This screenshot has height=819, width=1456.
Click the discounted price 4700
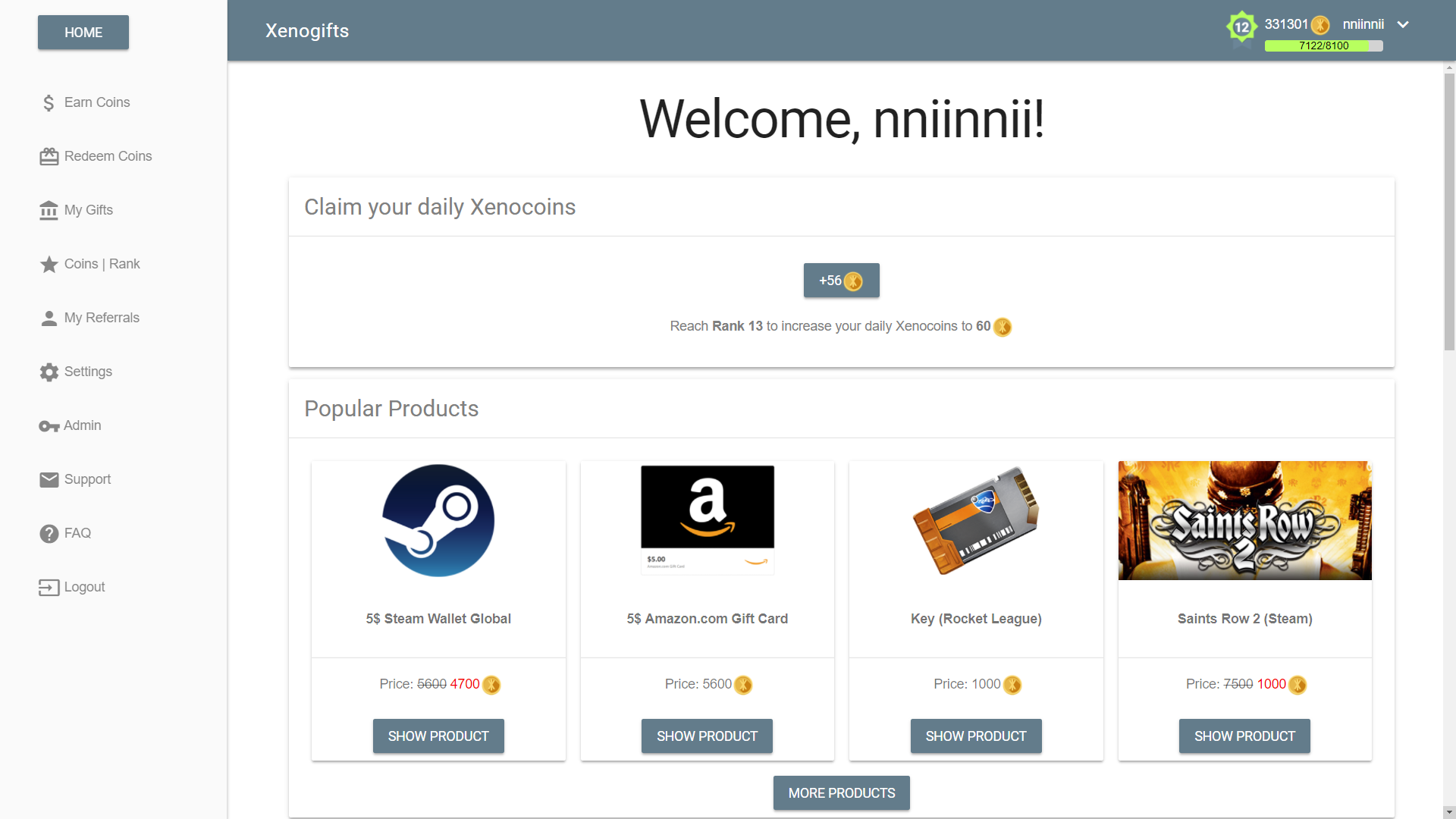(465, 684)
